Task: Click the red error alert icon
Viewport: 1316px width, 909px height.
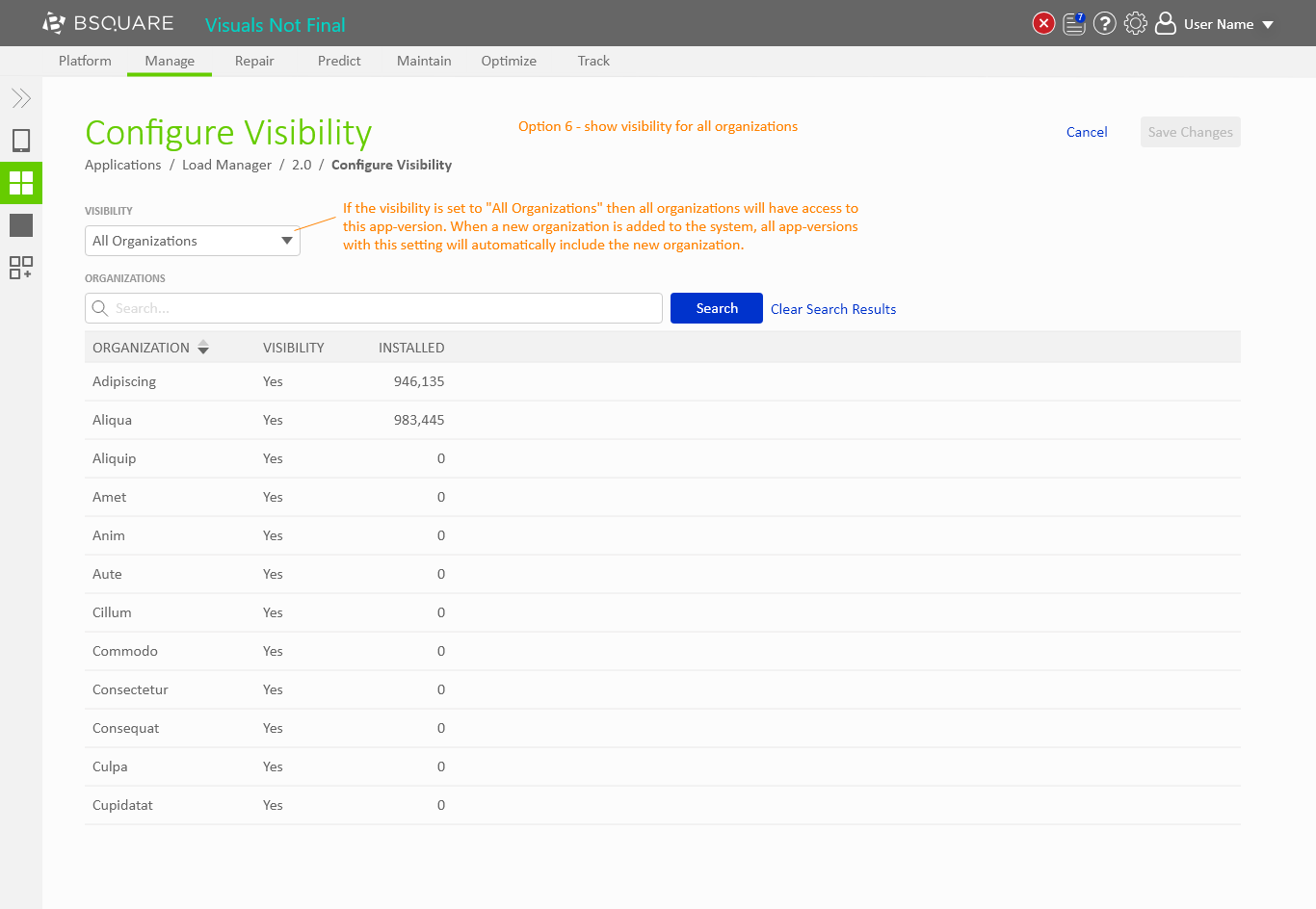Action: (x=1043, y=23)
